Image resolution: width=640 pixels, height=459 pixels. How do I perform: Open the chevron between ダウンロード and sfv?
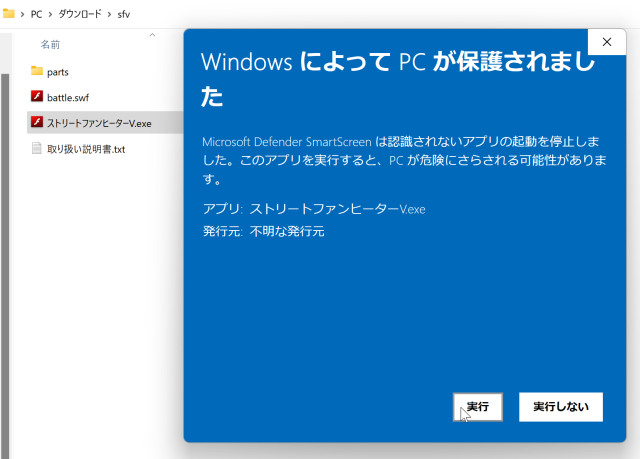click(109, 14)
